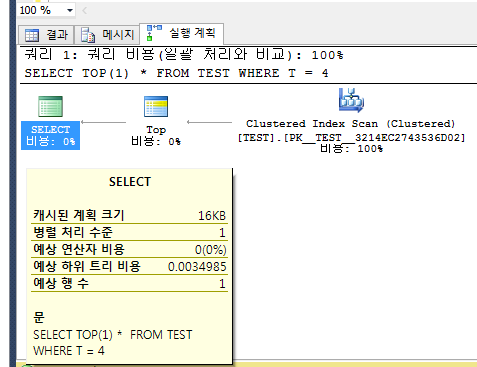
Task: Click the 병렬 처리 수준 row
Action: pyautogui.click(x=129, y=232)
